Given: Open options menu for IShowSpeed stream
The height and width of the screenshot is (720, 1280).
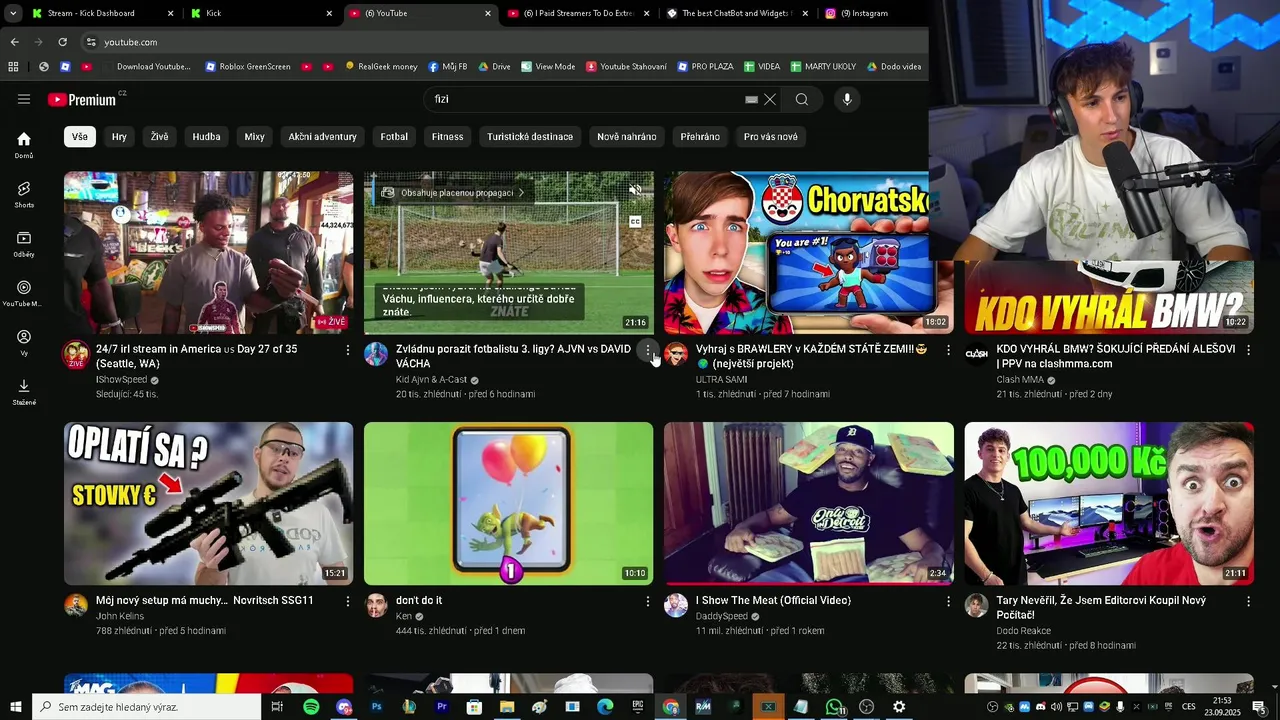Looking at the screenshot, I should (x=348, y=350).
